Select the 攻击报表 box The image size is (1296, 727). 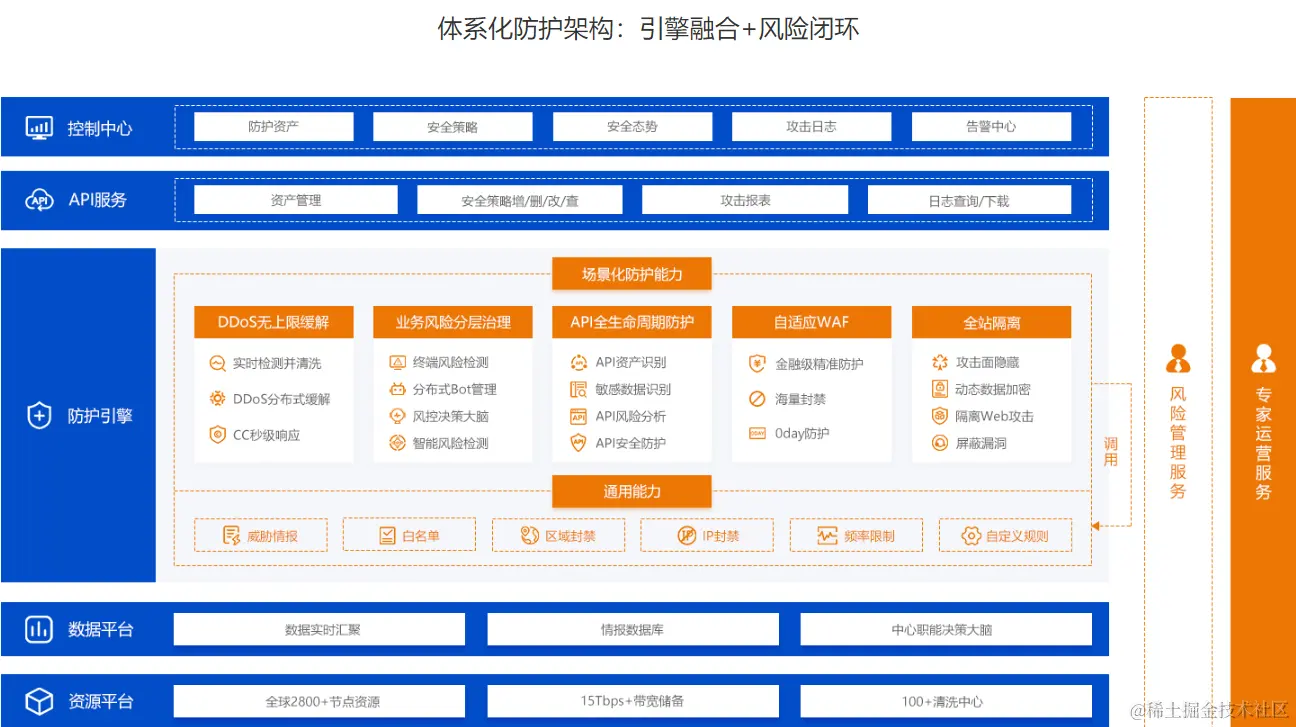(x=745, y=200)
